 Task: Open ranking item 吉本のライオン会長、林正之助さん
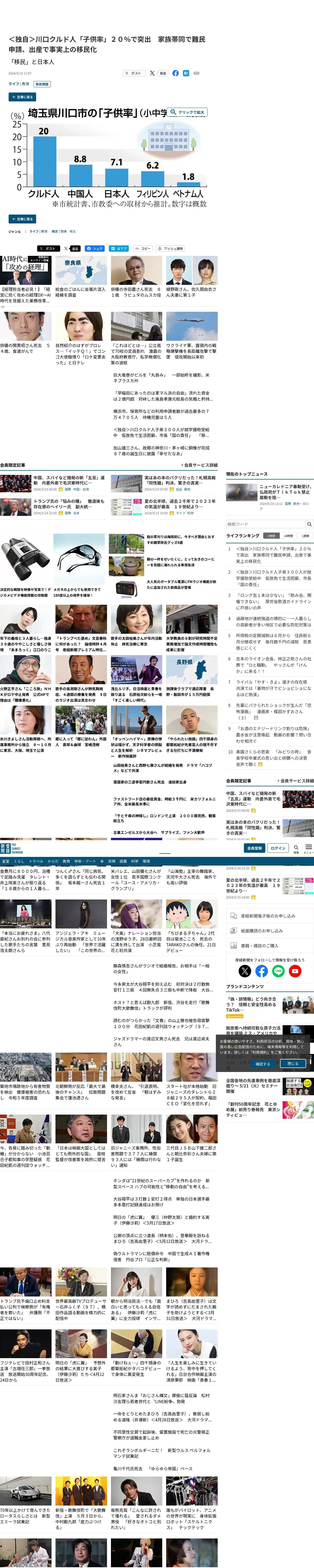click(274, 665)
